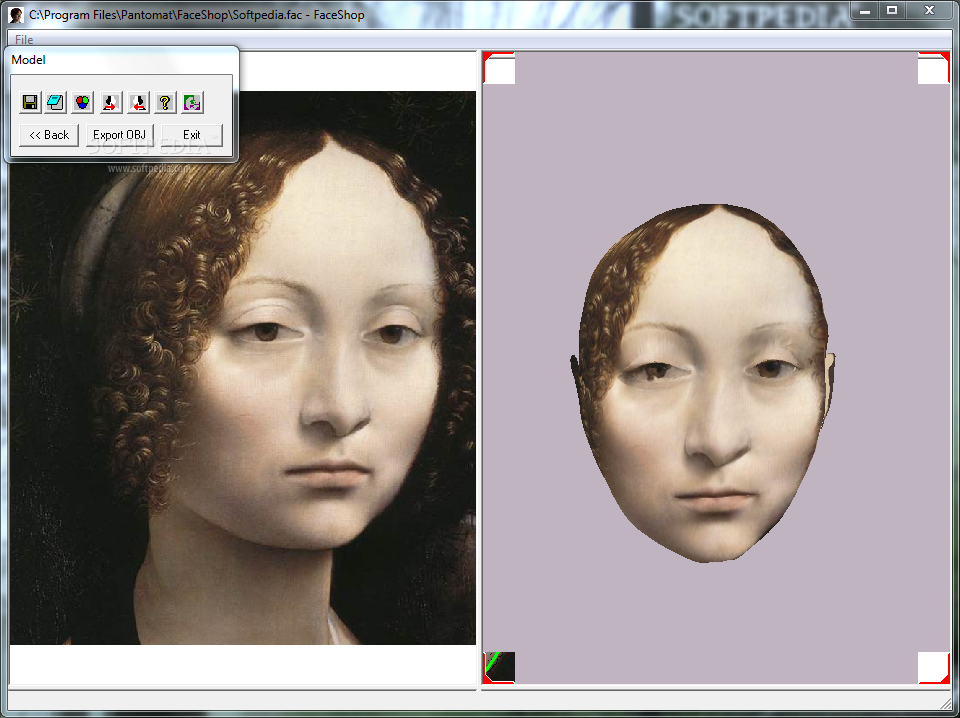The image size is (960, 718).
Task: Click the 3D face model in preview
Action: tap(704, 384)
